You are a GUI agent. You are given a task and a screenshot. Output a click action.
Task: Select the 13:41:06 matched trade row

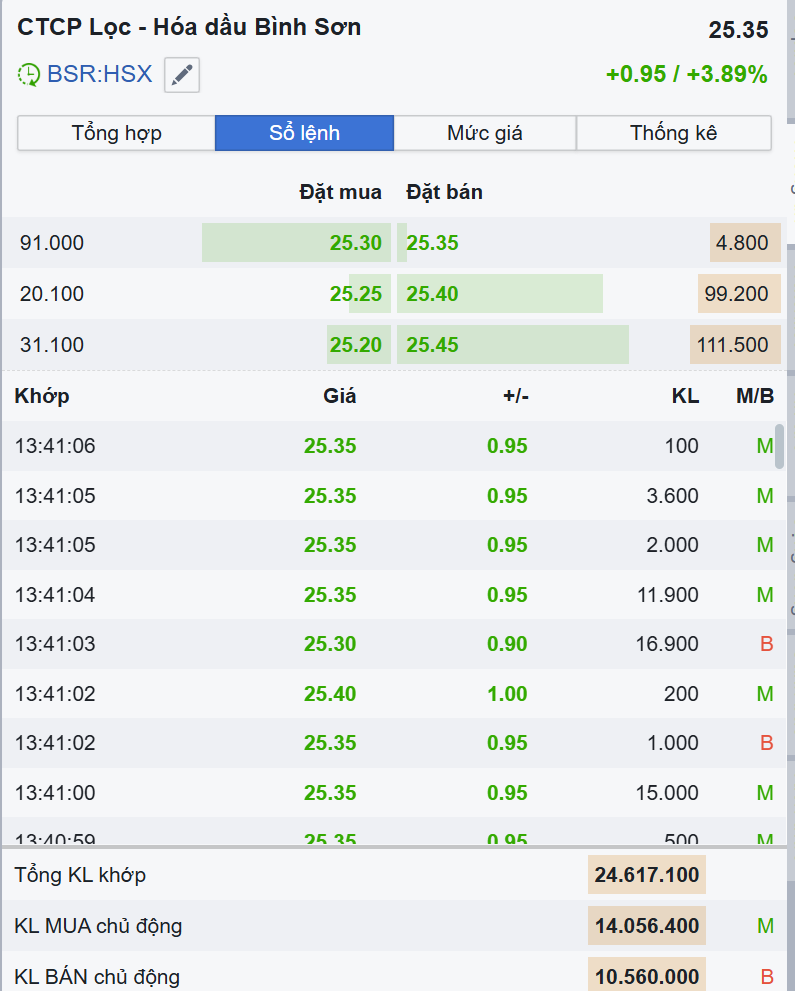390,446
